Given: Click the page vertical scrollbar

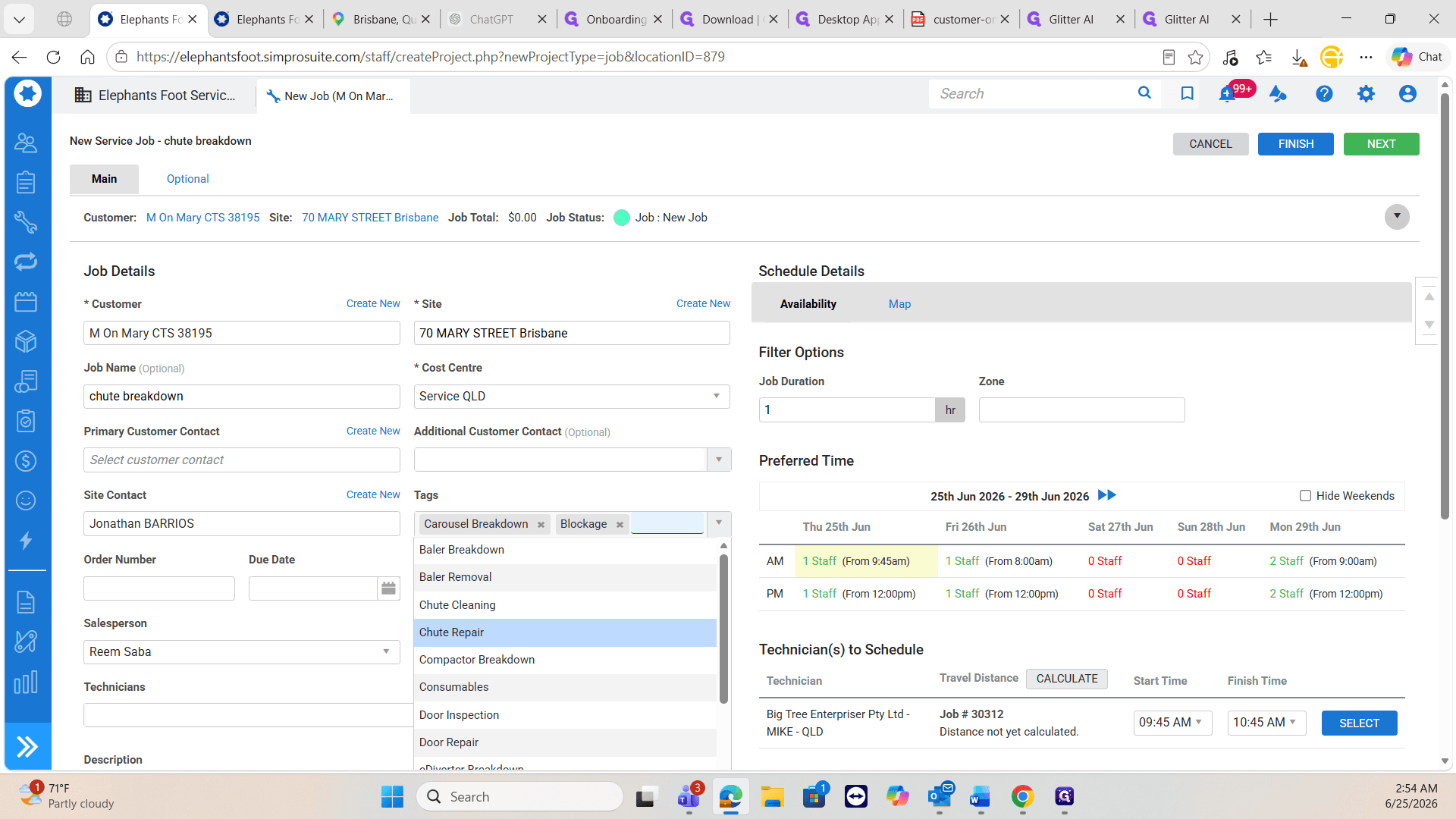Looking at the screenshot, I should click(x=1445, y=307).
